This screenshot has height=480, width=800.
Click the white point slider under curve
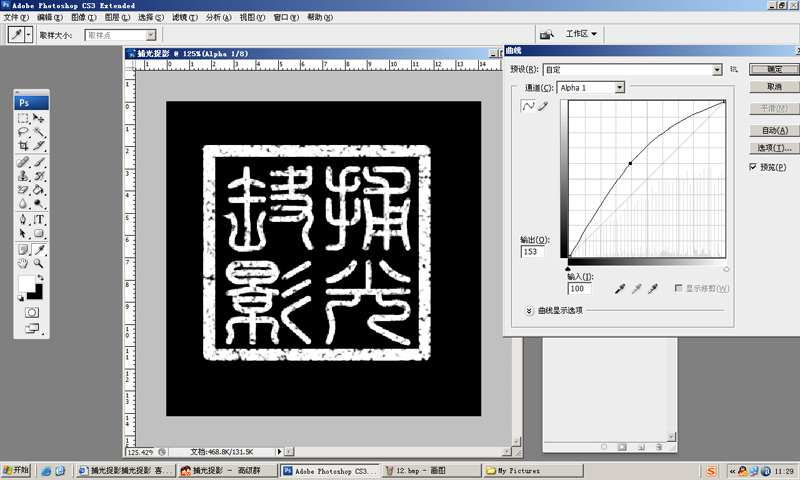point(726,269)
